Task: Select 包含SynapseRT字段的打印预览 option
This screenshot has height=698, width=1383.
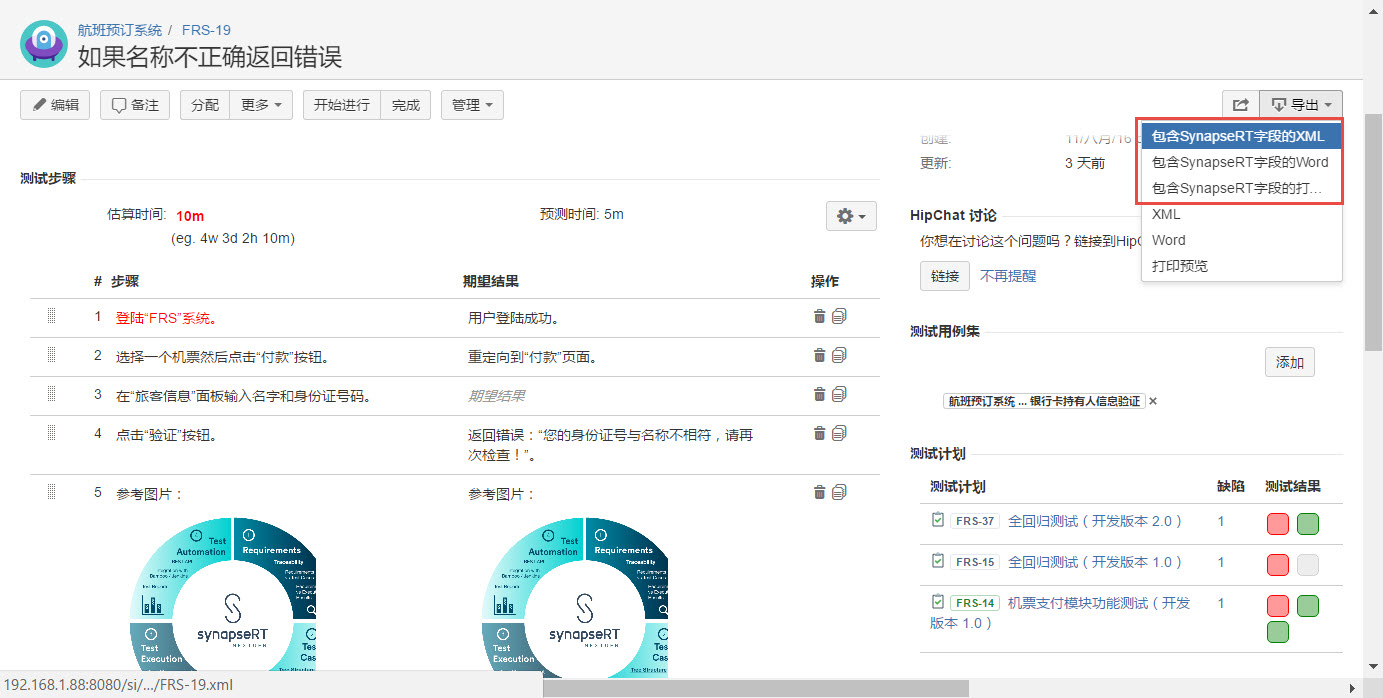Action: point(1241,188)
